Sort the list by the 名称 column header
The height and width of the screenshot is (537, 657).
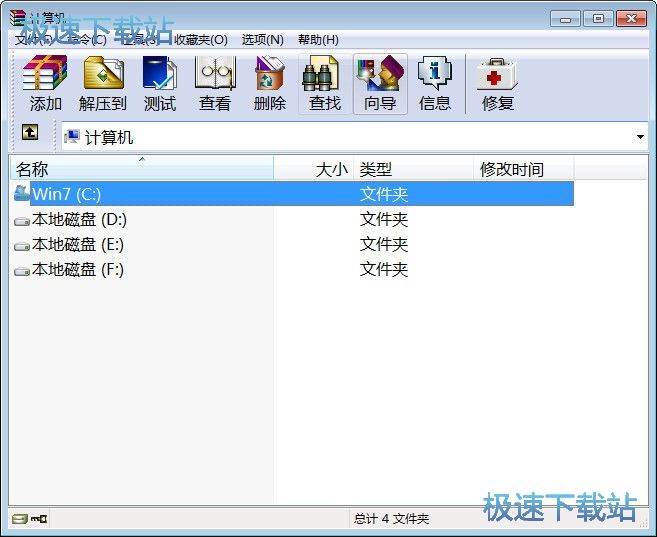[x=140, y=169]
